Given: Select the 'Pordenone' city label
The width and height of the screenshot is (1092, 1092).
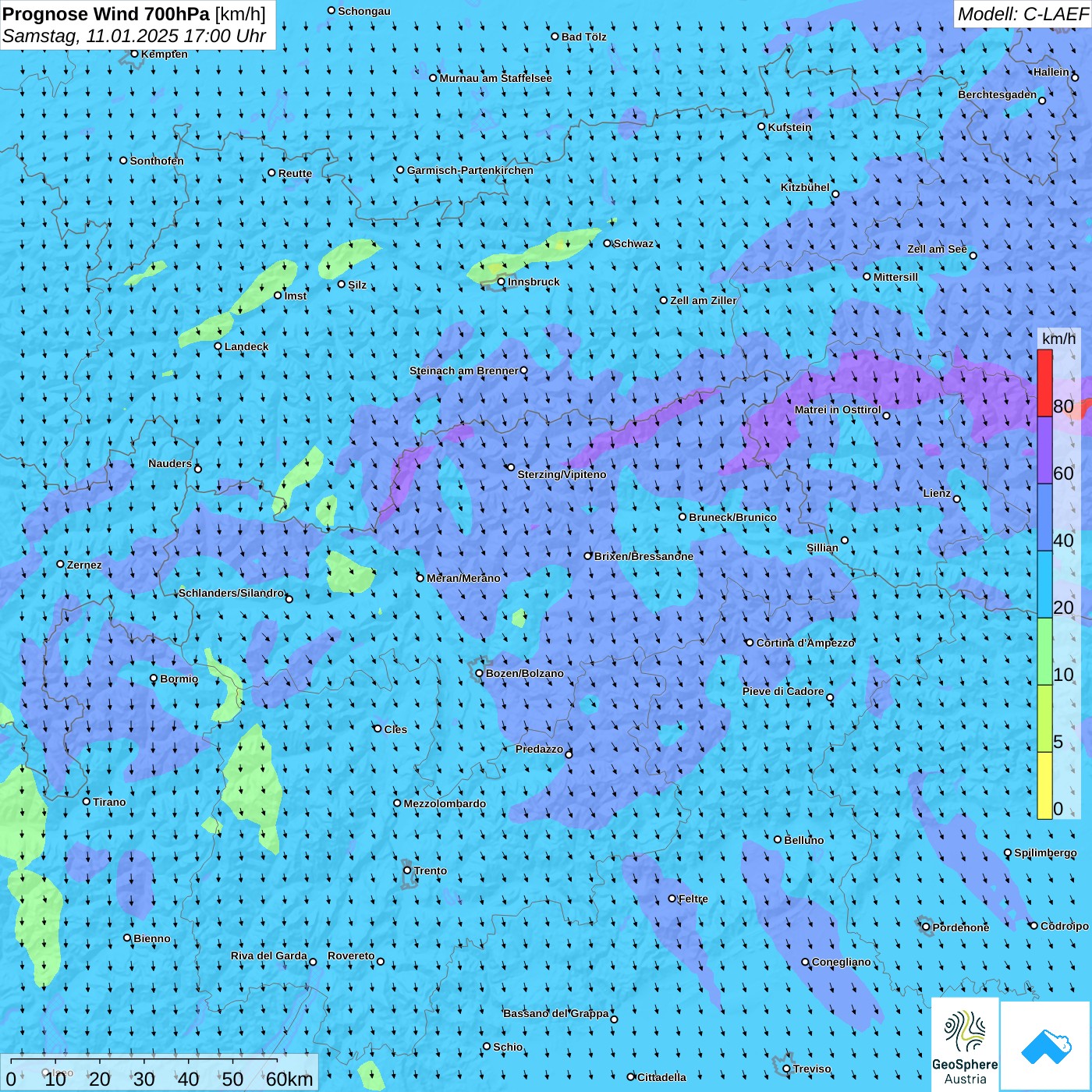Looking at the screenshot, I should [961, 927].
